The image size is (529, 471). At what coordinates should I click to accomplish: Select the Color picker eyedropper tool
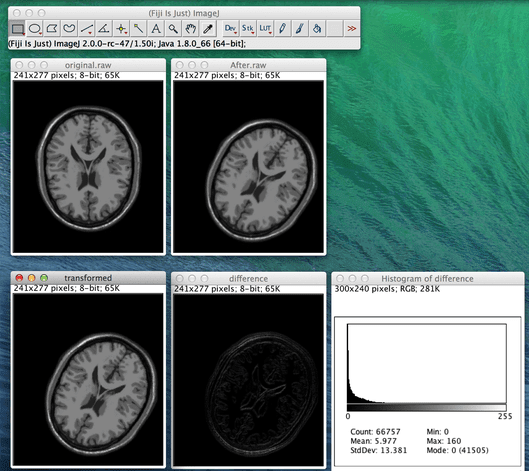[x=208, y=29]
